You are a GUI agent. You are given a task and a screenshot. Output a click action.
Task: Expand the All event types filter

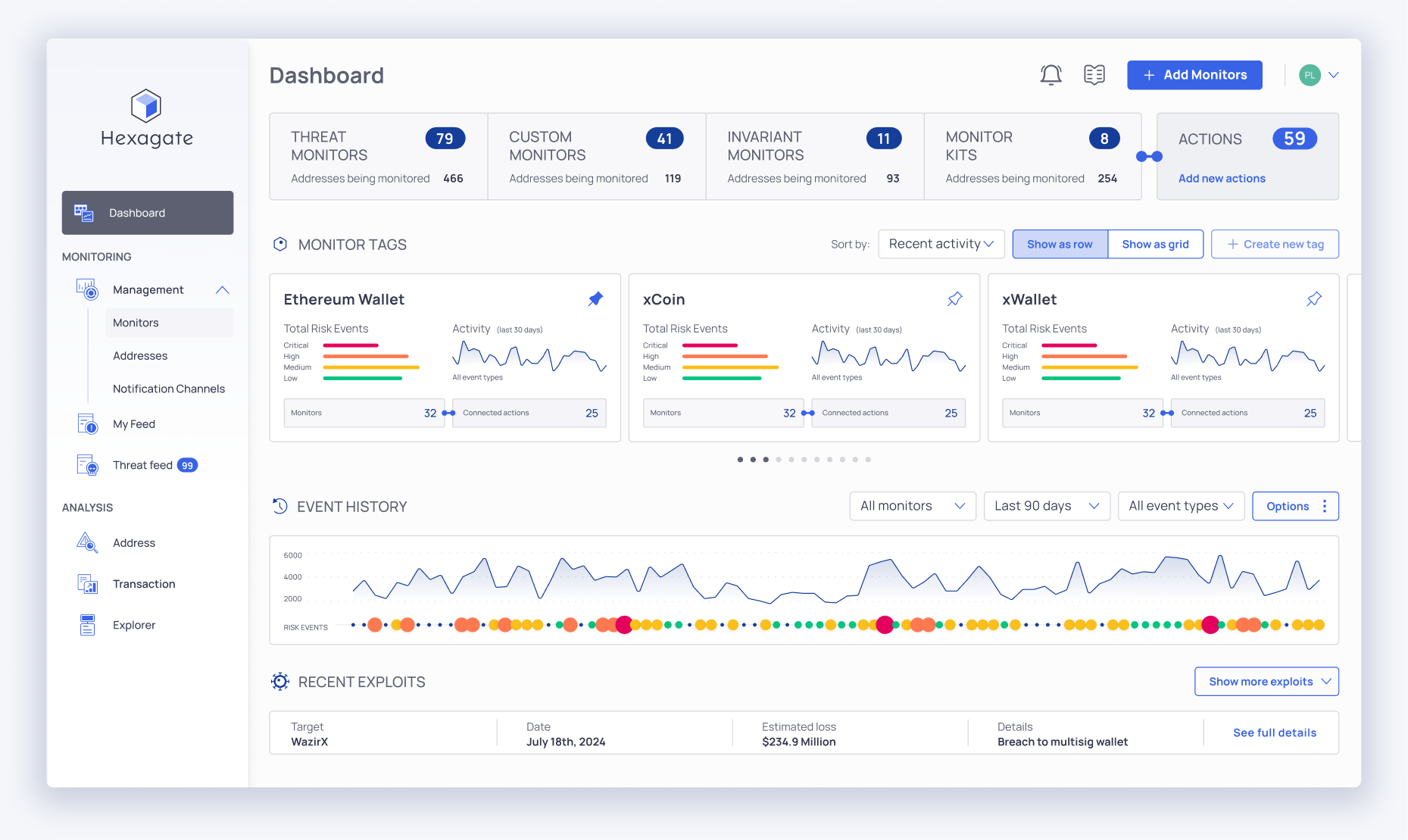point(1180,506)
